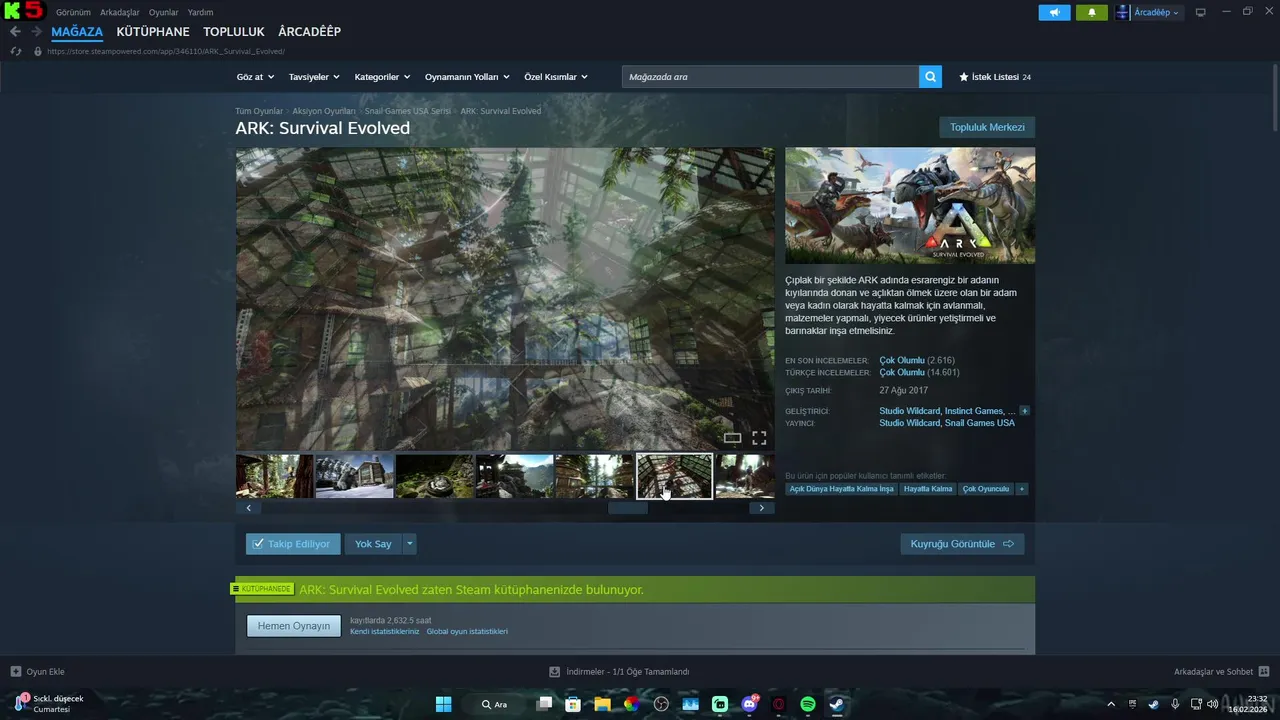Toggle the Takip Ediliyor follow checkbox

tap(258, 544)
